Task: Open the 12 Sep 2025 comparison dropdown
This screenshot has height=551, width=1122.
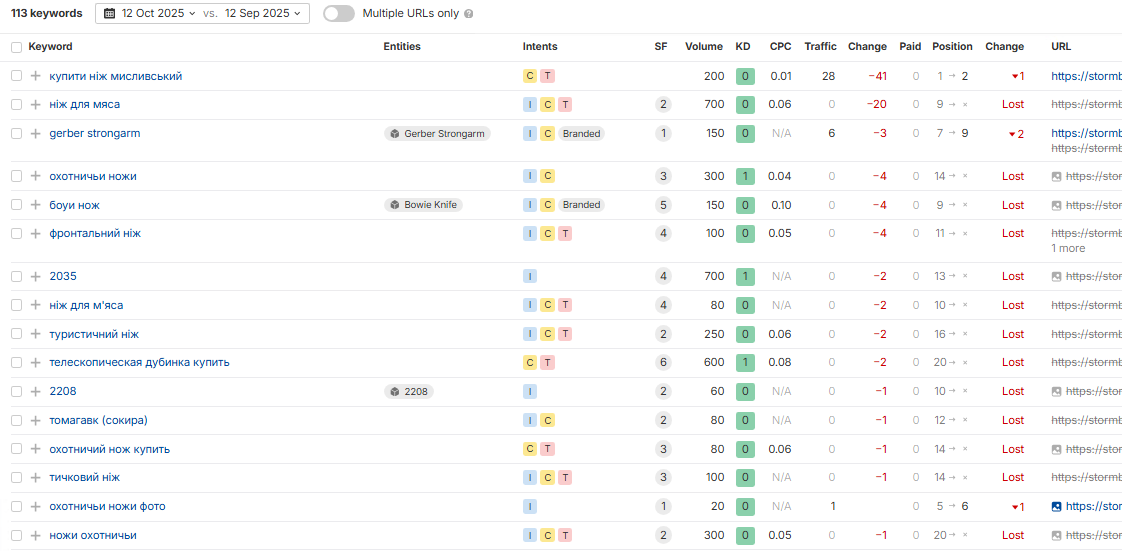Action: [263, 14]
